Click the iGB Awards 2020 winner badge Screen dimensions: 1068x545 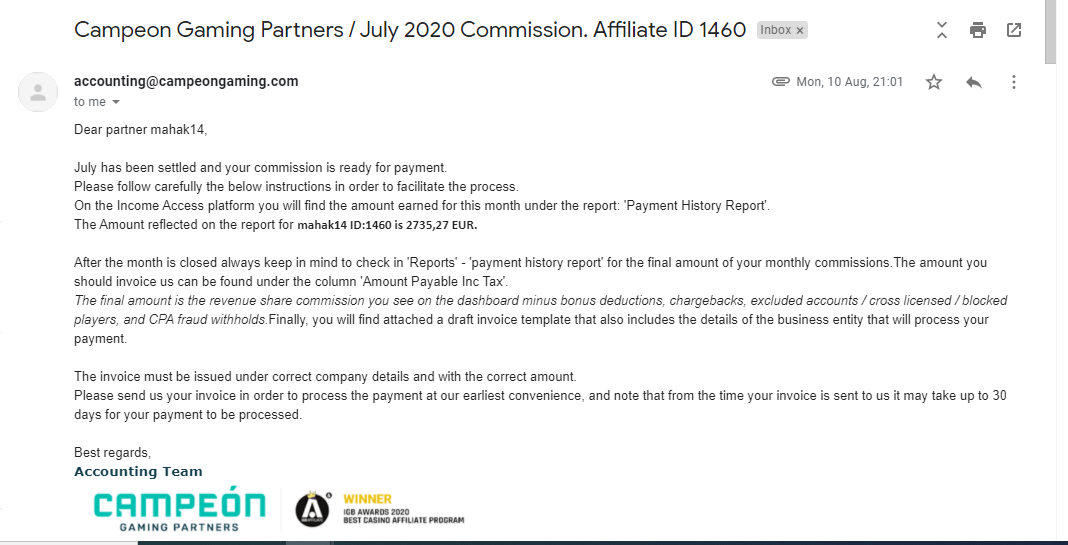pyautogui.click(x=380, y=508)
